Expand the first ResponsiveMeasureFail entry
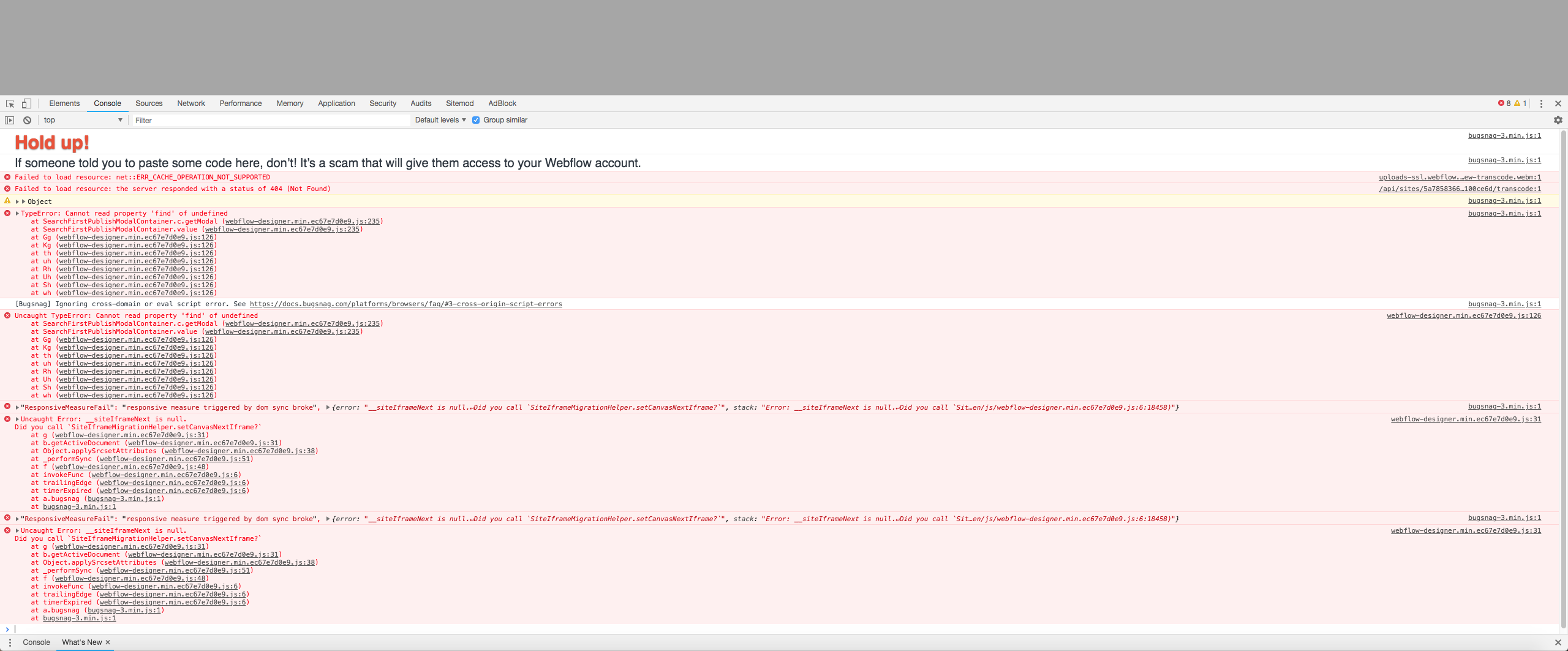1568x651 pixels. [x=17, y=407]
